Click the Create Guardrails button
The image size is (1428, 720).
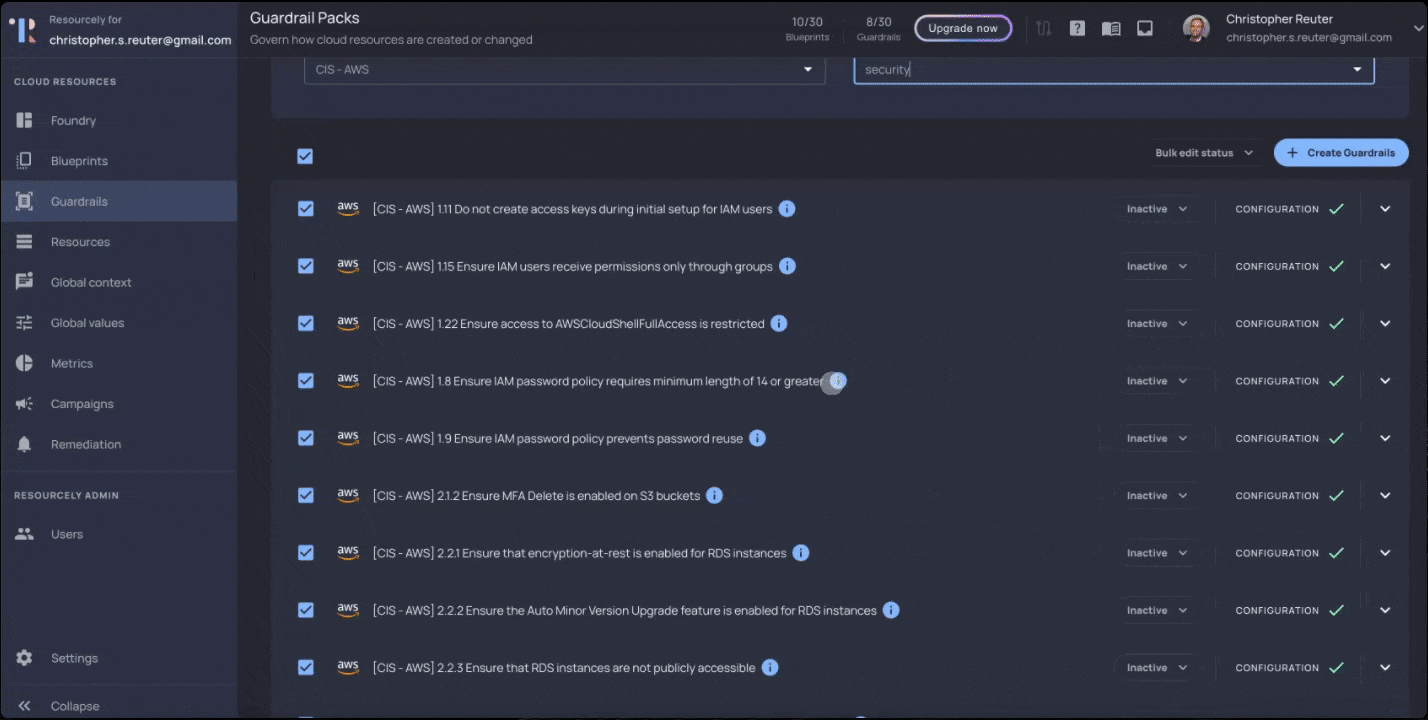[1341, 153]
